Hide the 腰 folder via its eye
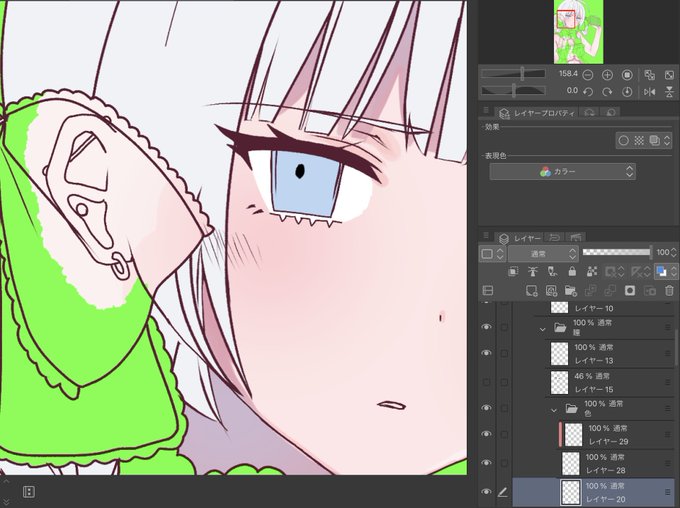Screen dimensions: 680x508 (486, 327)
